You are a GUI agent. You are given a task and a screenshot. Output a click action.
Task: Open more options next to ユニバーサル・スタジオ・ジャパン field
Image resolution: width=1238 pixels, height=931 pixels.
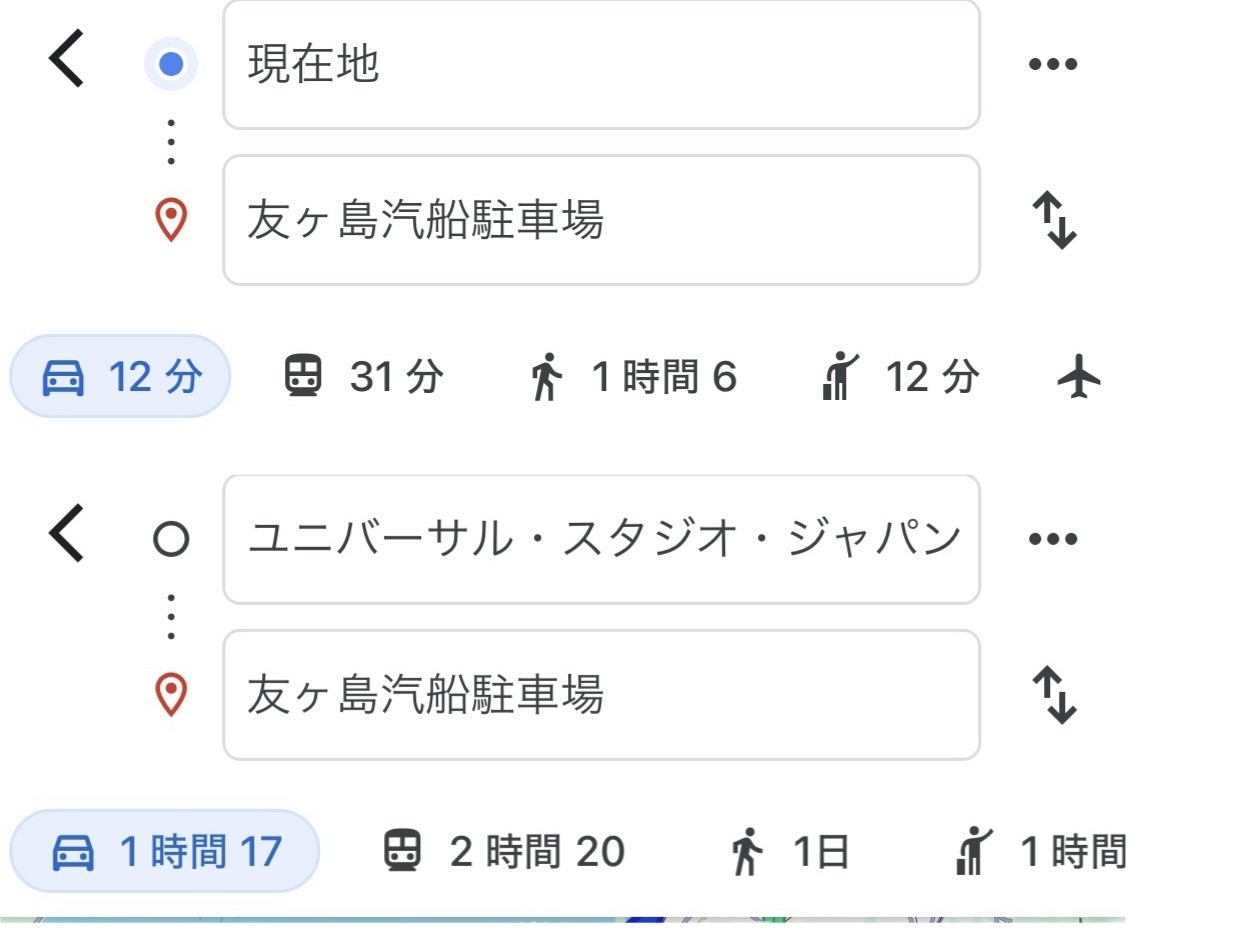tap(1053, 539)
